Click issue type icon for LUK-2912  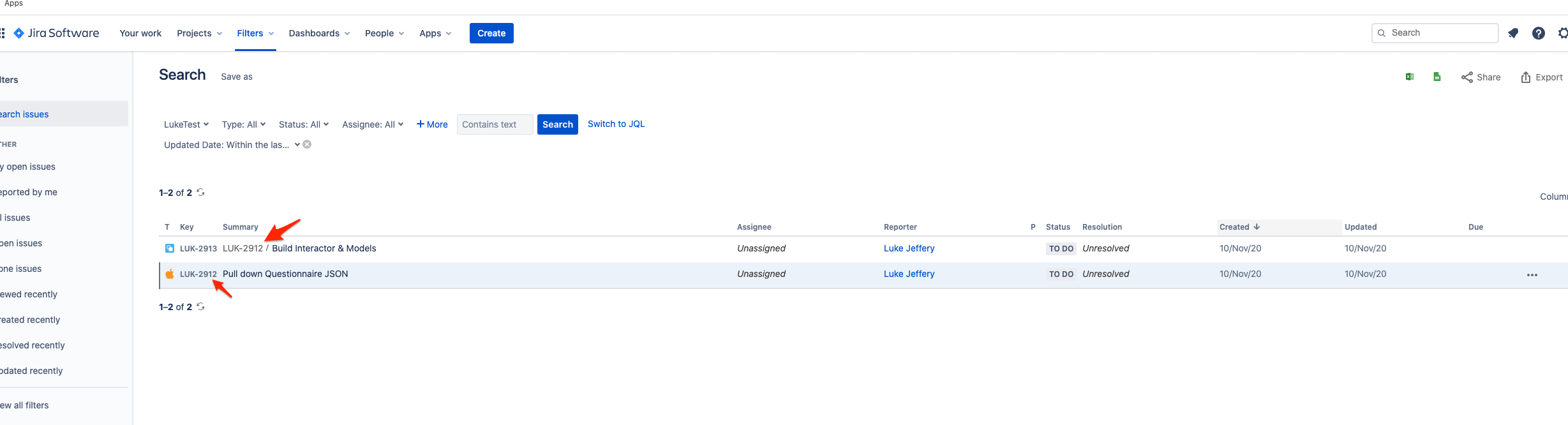tap(170, 274)
